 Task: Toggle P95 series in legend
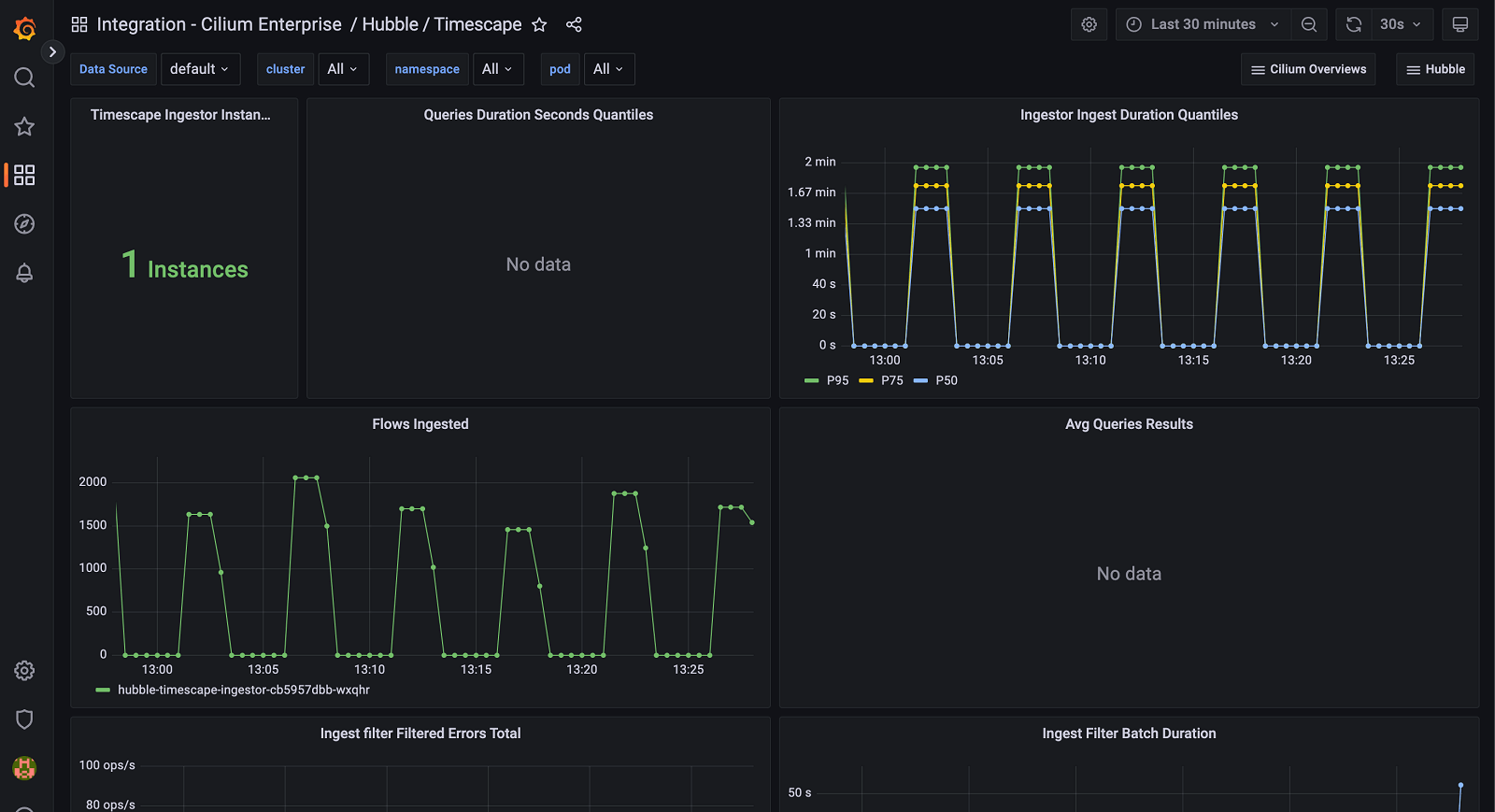(x=837, y=380)
